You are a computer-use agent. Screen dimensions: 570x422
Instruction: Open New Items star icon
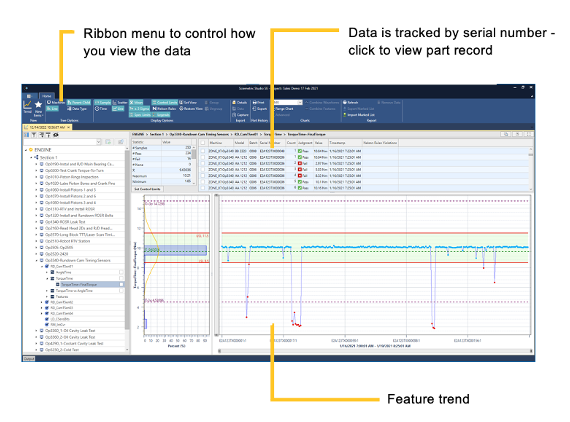coord(38,105)
